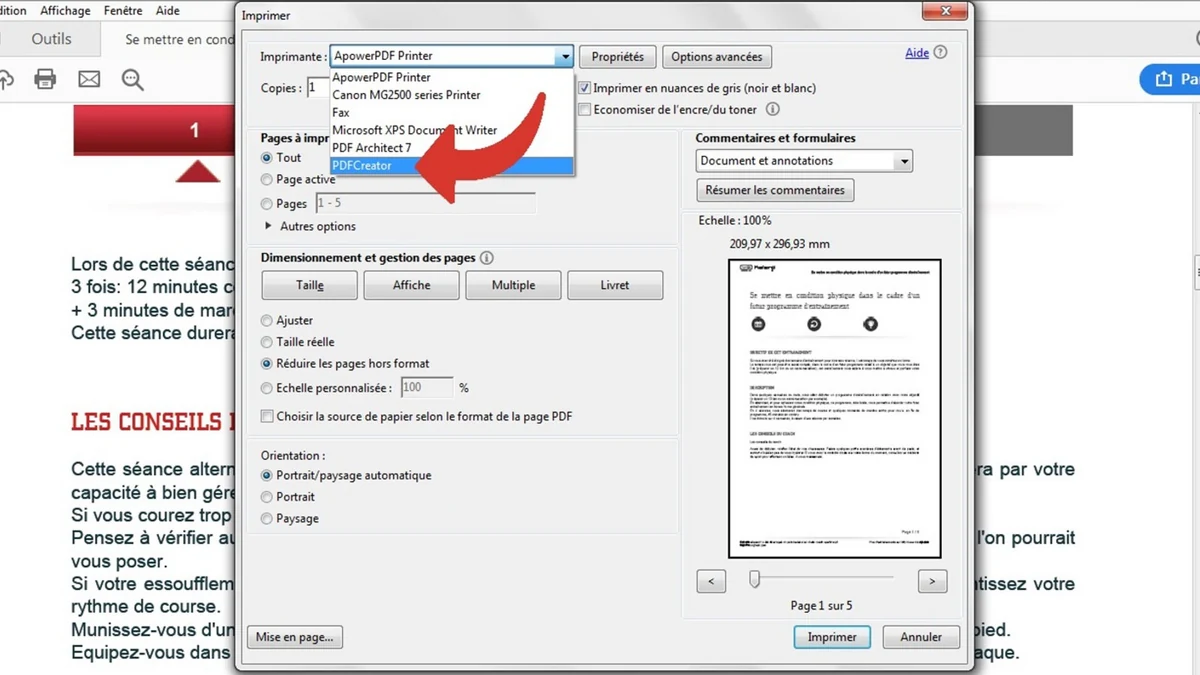Click the email envelope icon

coord(89,80)
